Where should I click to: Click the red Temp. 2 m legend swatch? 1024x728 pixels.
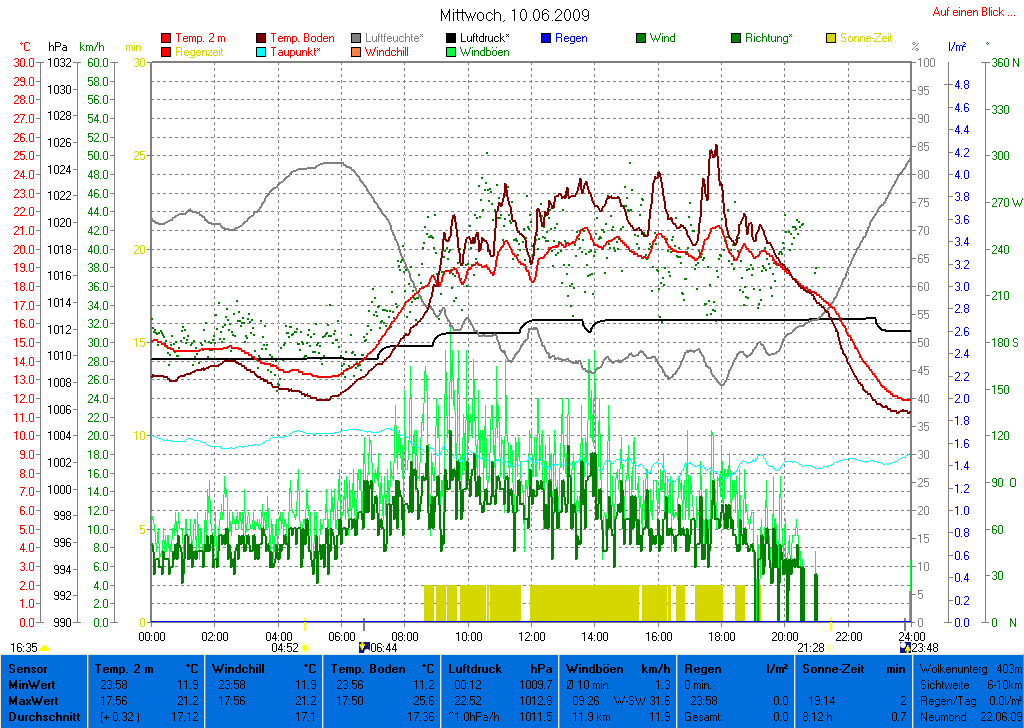click(x=166, y=38)
